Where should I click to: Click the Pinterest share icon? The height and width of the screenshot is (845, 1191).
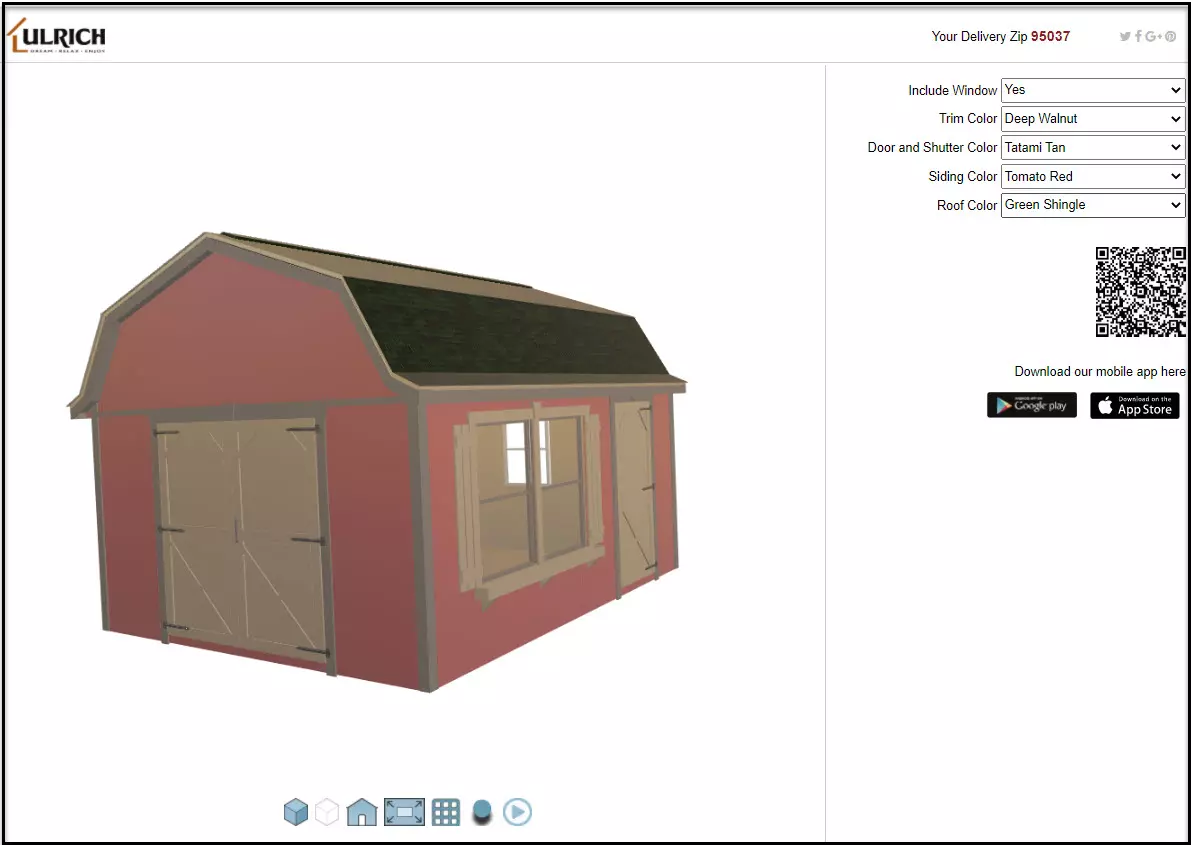[1170, 37]
